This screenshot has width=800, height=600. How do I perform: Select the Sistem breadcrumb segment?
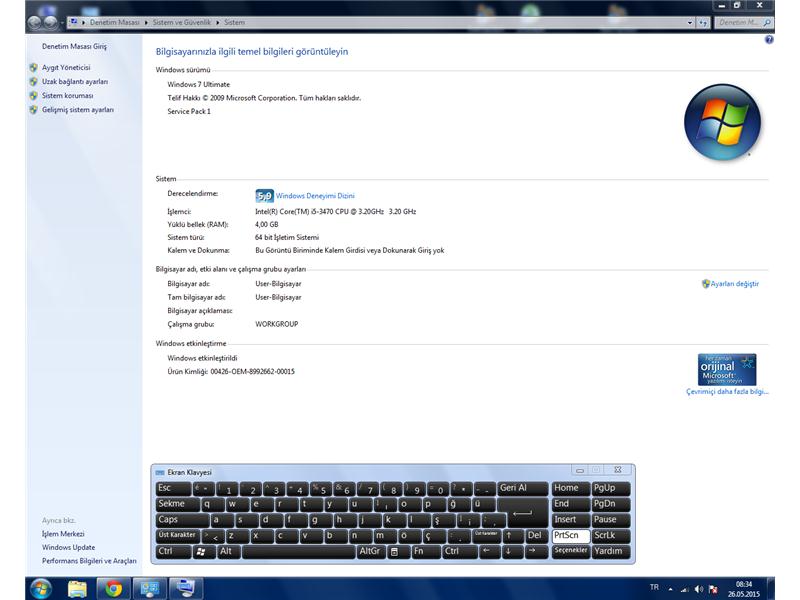[234, 22]
